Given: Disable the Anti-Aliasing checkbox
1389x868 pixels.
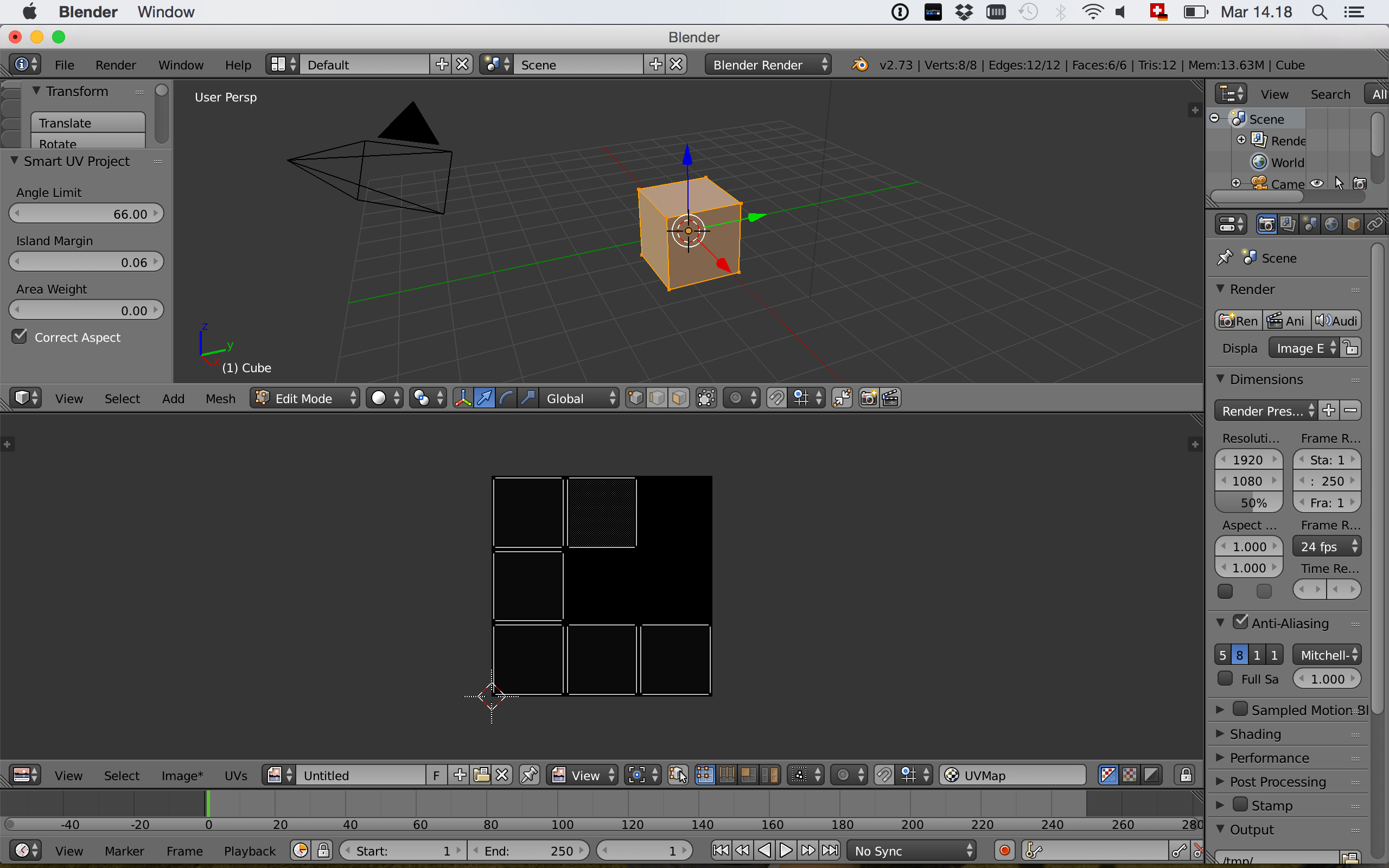Looking at the screenshot, I should point(1241,622).
